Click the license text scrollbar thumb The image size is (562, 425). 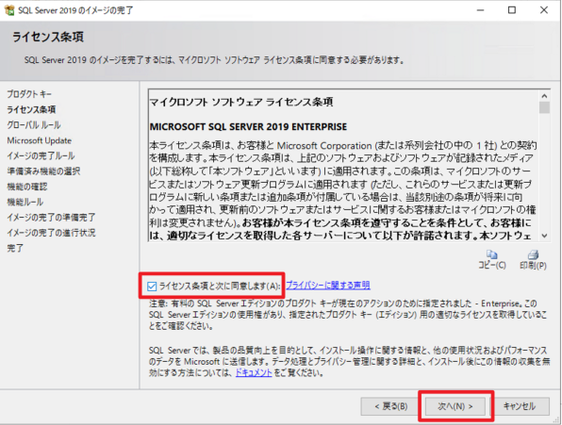coord(544,108)
